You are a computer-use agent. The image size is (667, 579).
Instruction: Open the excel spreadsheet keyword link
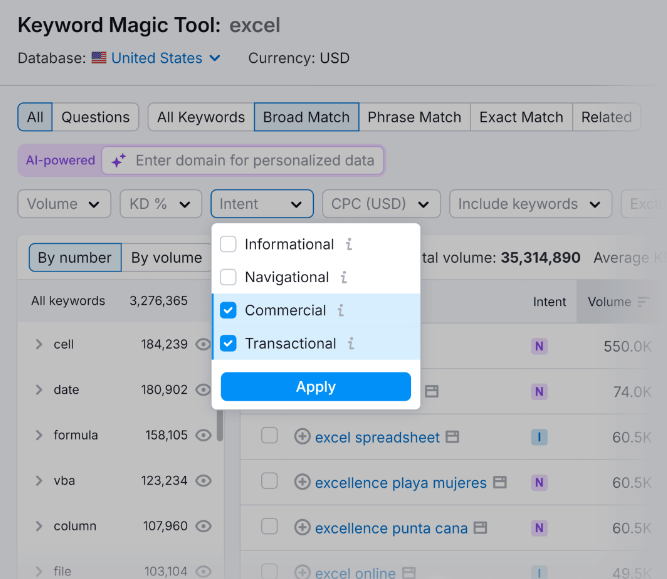coord(377,437)
